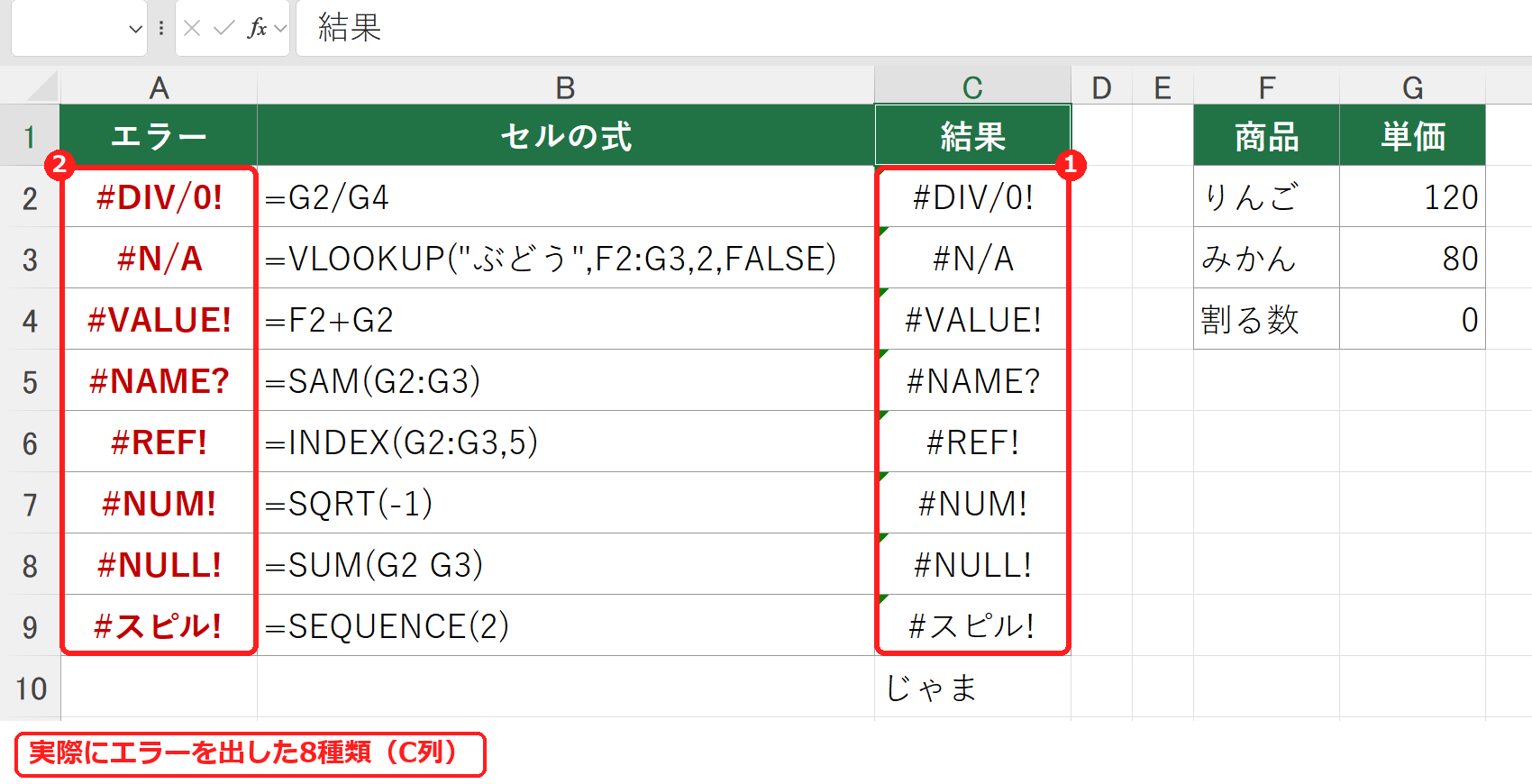Screen dimensions: 1532x784
Task: Click the cell with formula =G2/G4
Action: 566,197
